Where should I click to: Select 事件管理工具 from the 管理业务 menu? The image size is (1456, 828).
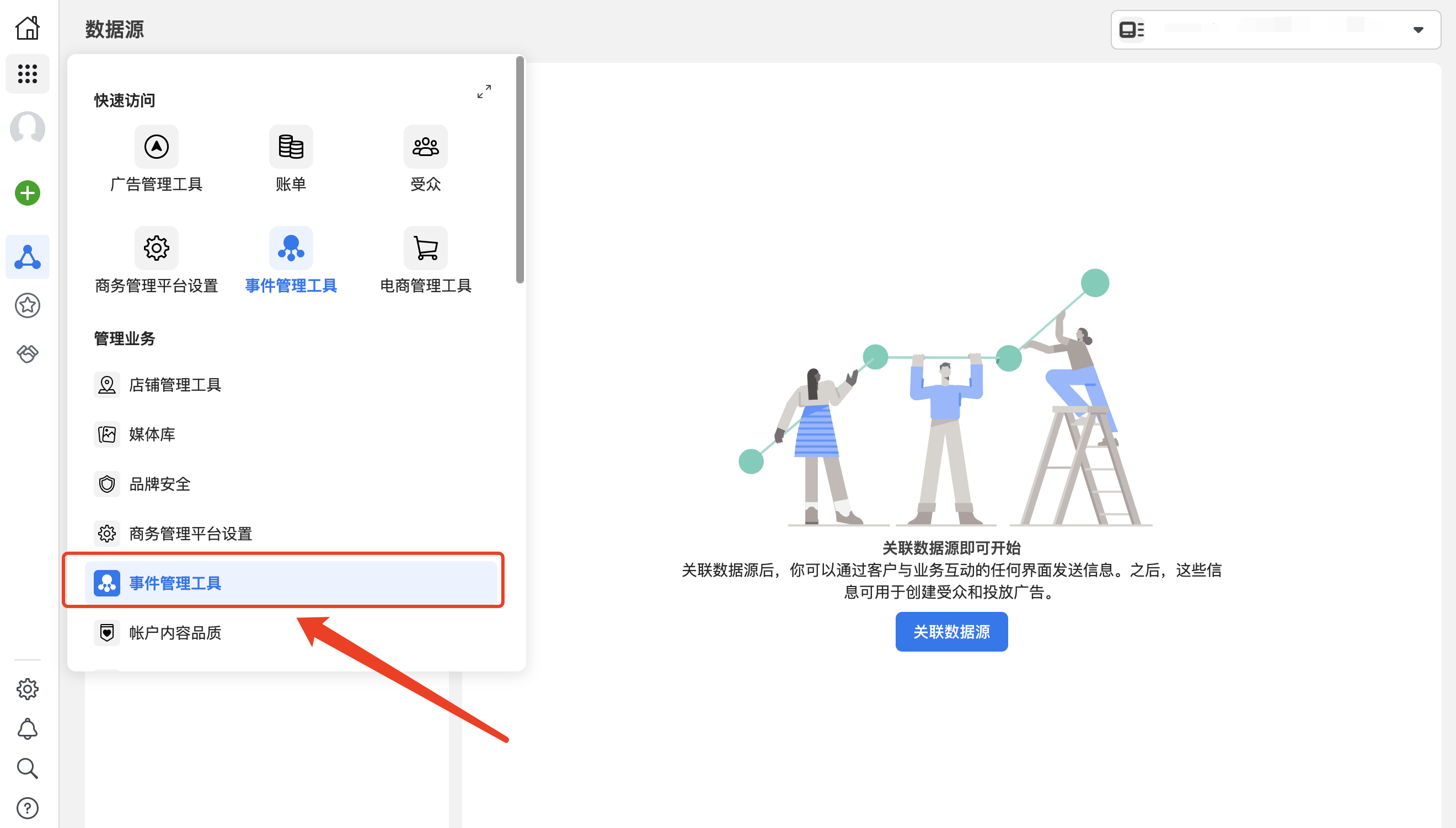pyautogui.click(x=175, y=583)
